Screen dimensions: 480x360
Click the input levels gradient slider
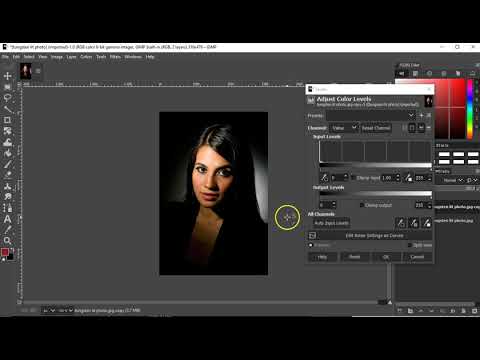(375, 165)
